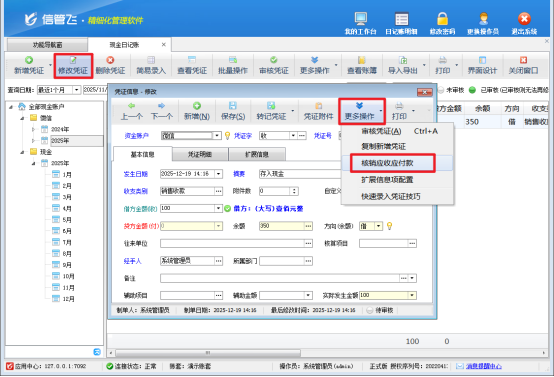Click 保存(S) in voucher dialog

(x=233, y=111)
